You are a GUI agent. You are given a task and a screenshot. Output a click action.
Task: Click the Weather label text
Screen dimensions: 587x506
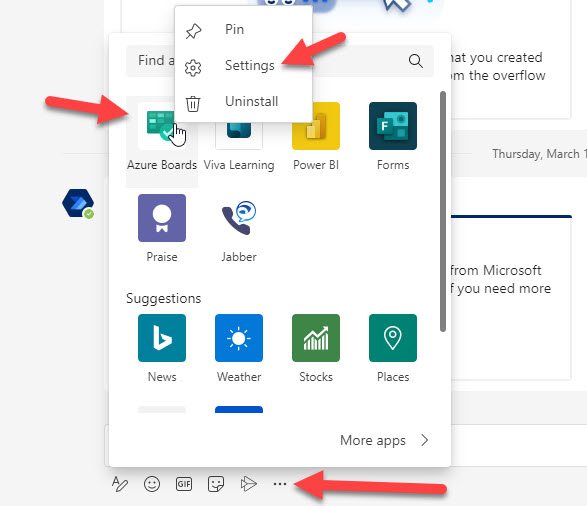point(239,377)
